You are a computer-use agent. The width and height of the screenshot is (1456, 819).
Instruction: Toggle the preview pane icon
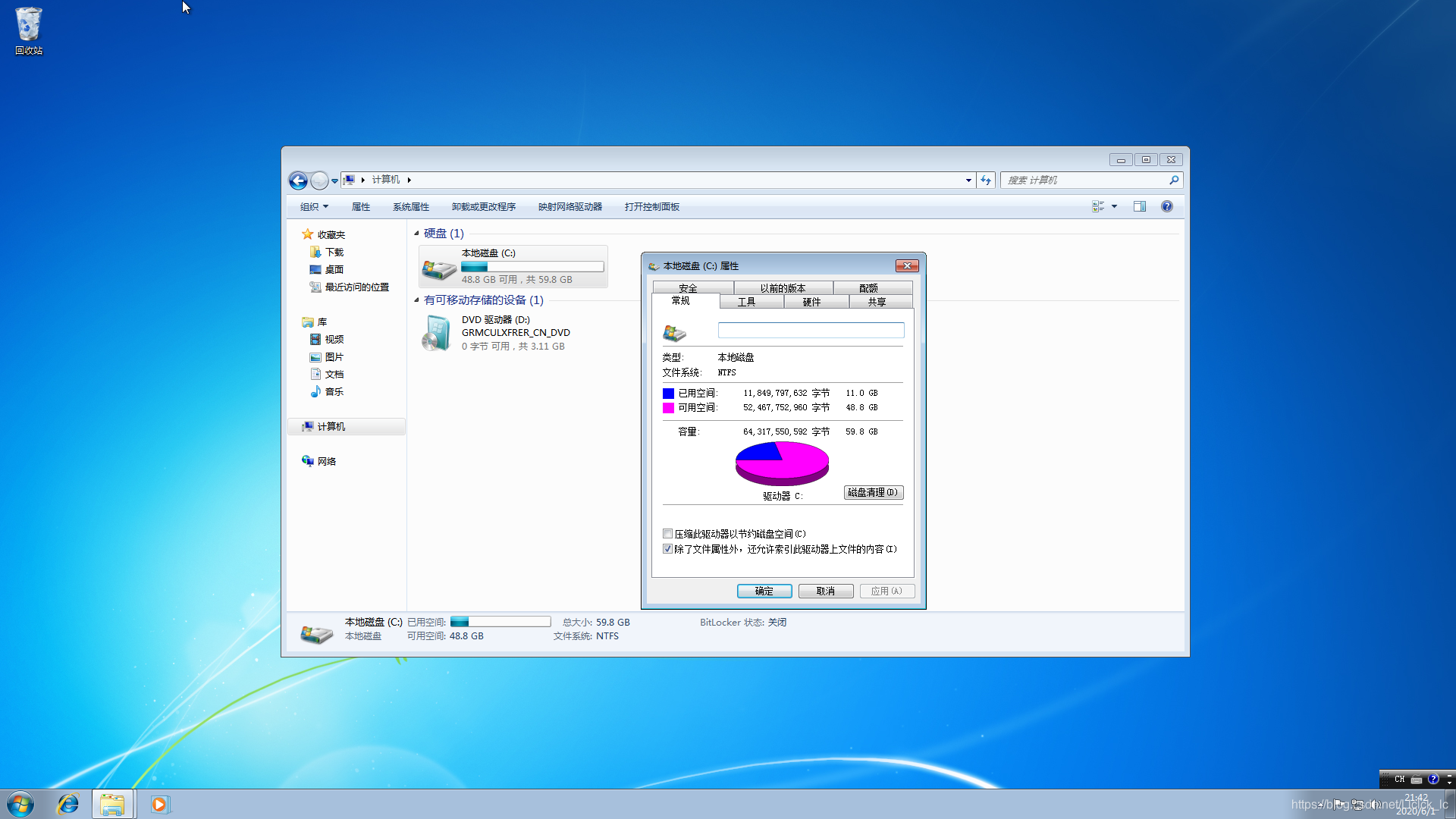(x=1139, y=206)
